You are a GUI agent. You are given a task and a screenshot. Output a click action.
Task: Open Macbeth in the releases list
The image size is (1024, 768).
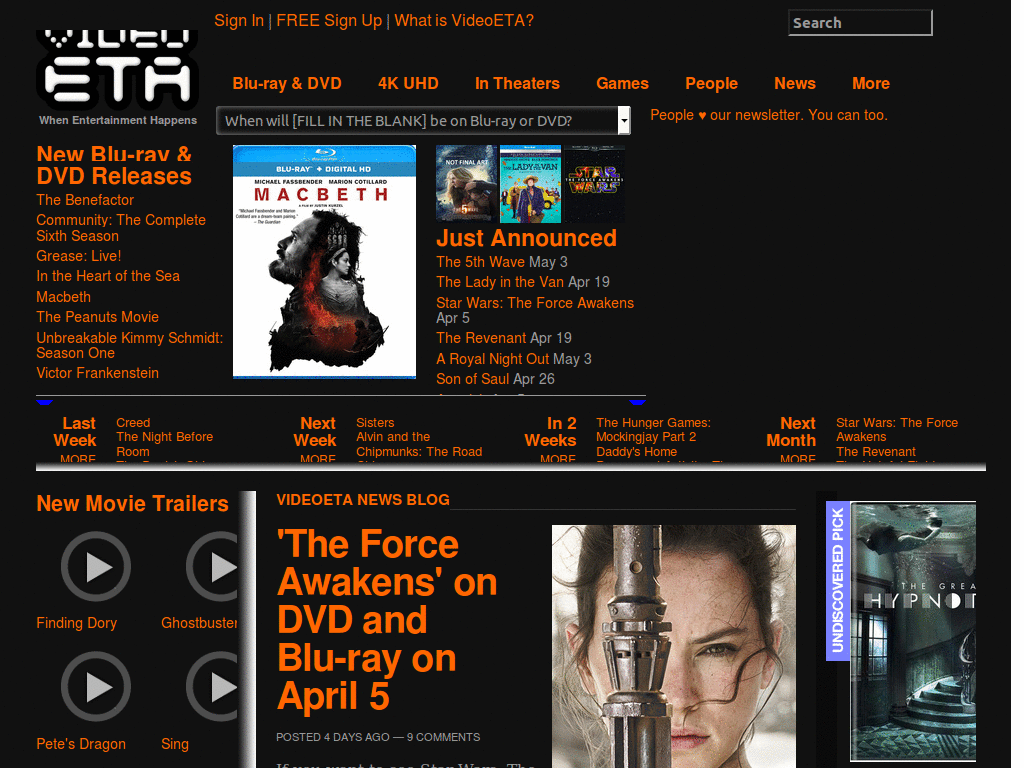coord(63,297)
